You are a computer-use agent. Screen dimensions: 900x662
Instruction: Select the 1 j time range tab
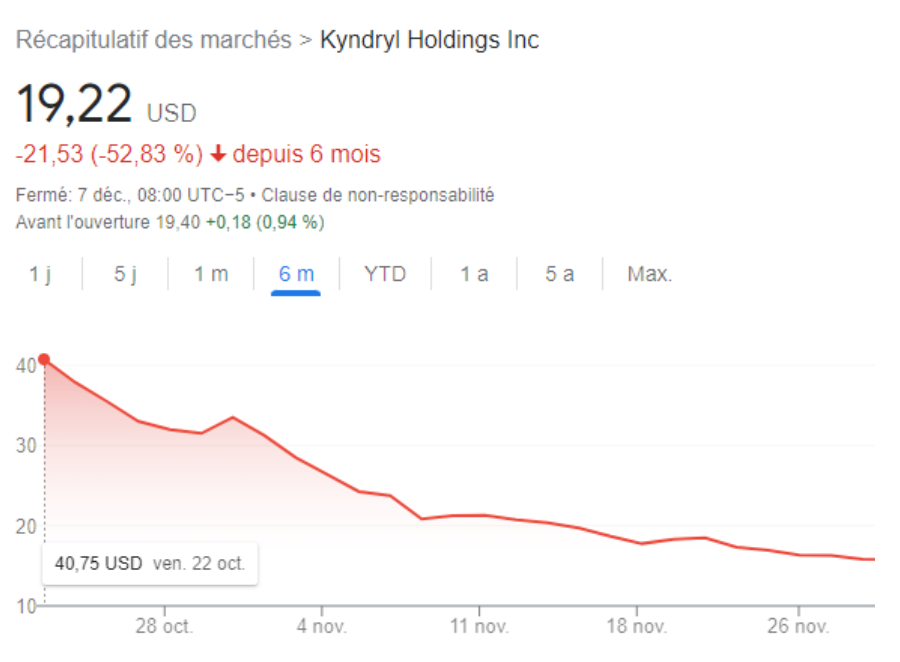click(x=40, y=274)
